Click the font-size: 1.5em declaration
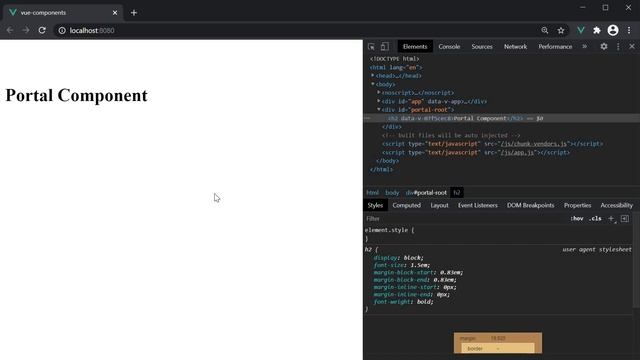Viewport: 640px width, 360px height. coord(402,265)
